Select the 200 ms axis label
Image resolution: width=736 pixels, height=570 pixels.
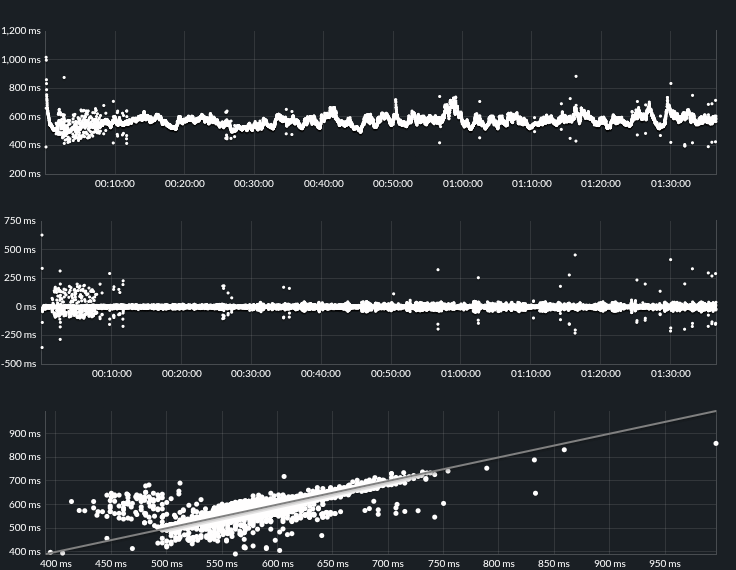pyautogui.click(x=25, y=174)
